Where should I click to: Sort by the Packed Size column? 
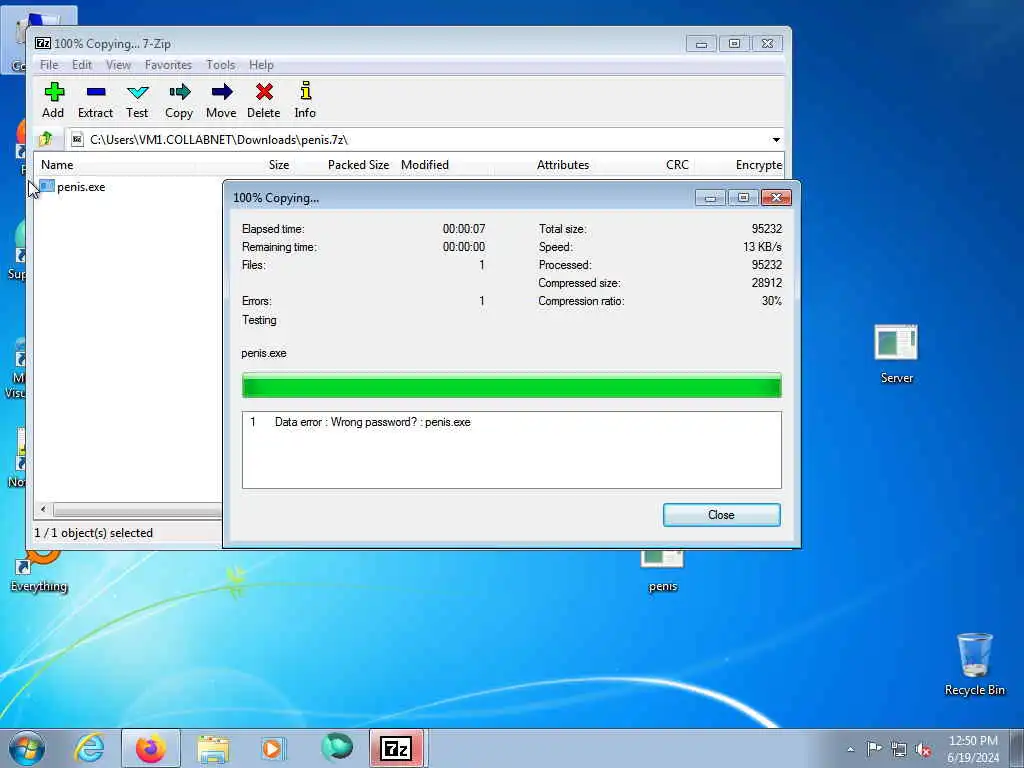click(358, 165)
